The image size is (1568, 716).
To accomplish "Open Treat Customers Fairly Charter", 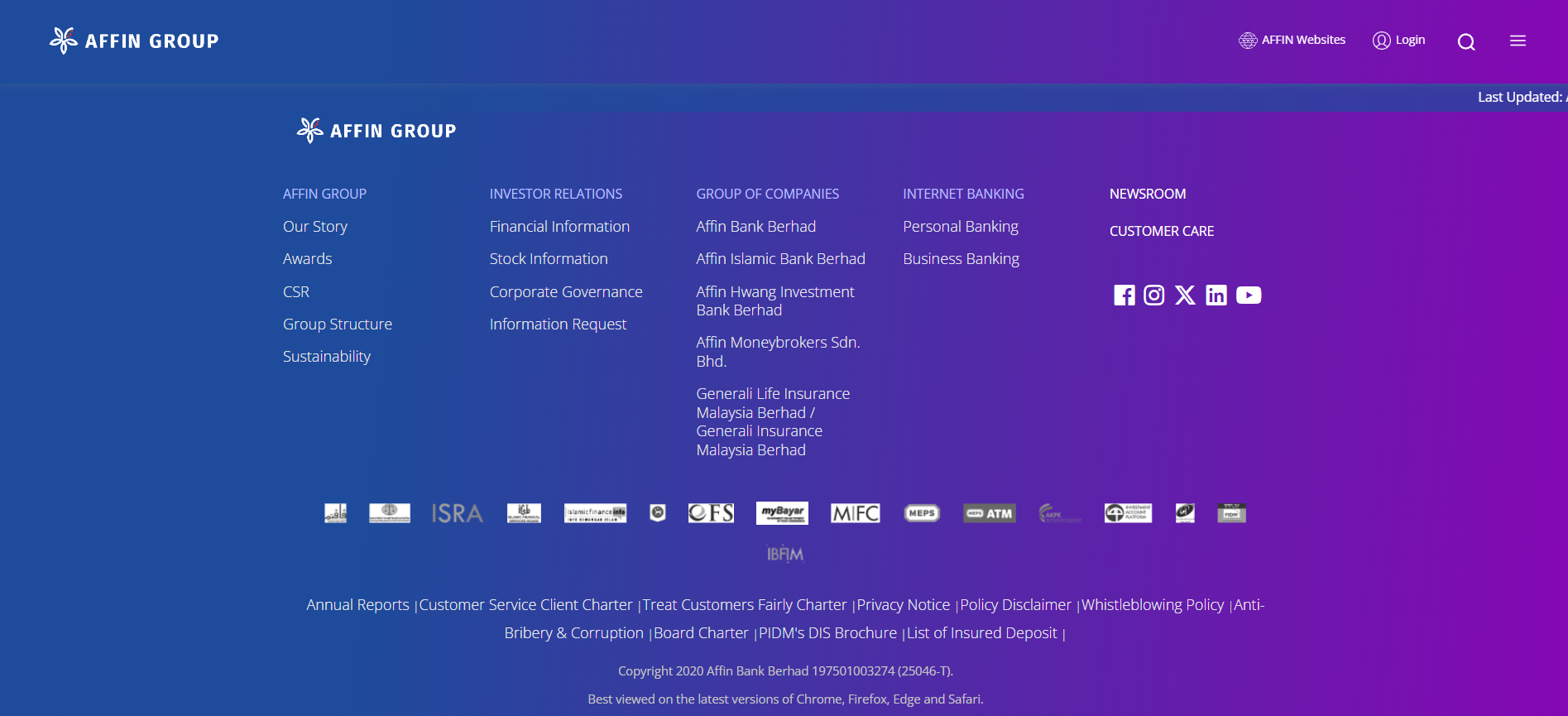I will (x=745, y=605).
